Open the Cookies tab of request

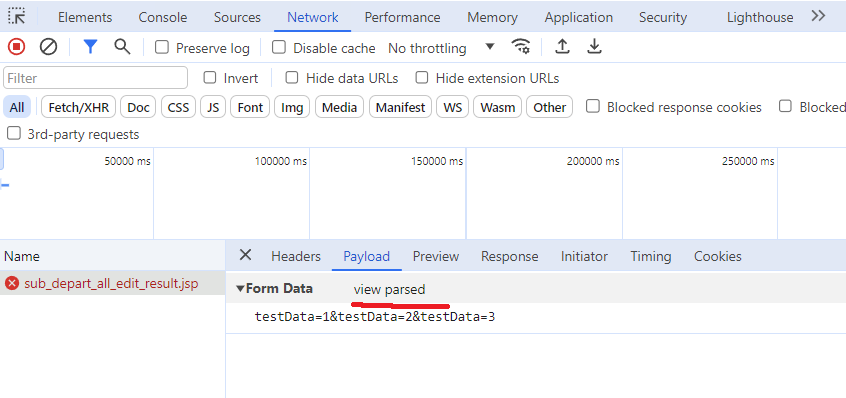(x=718, y=256)
